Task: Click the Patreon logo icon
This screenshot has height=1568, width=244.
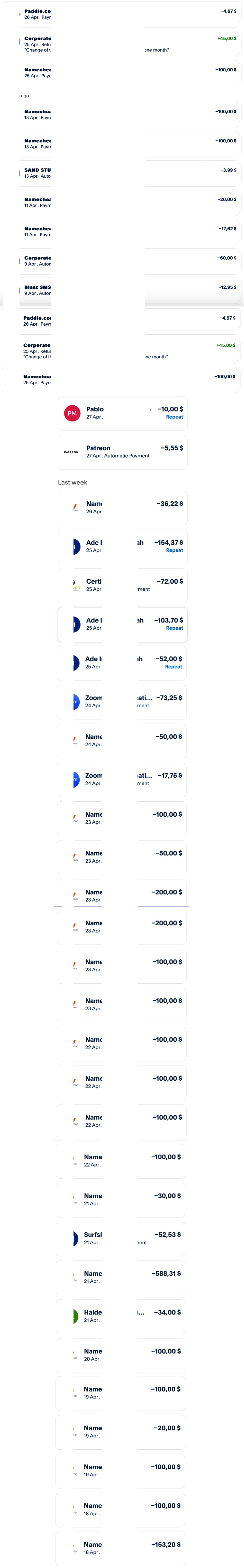Action: click(x=72, y=452)
